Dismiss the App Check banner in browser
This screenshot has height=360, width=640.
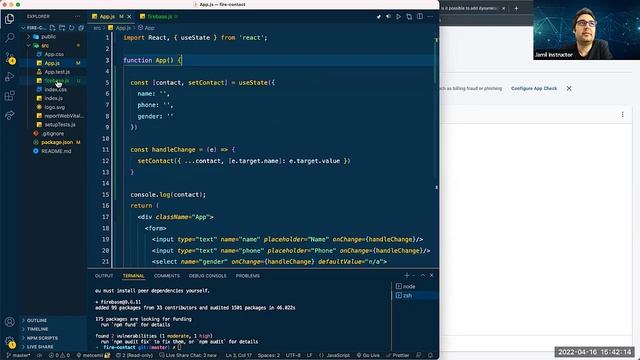click(569, 88)
